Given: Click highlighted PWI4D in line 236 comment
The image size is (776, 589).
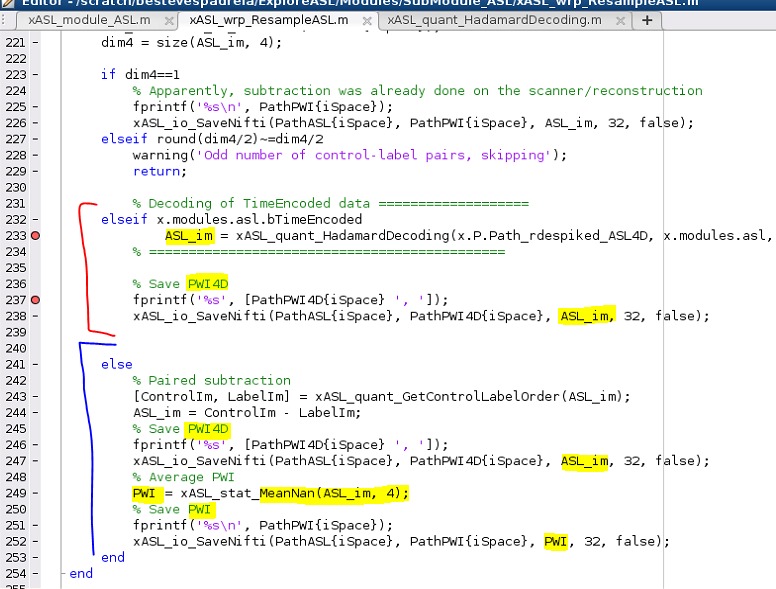Looking at the screenshot, I should tap(208, 284).
